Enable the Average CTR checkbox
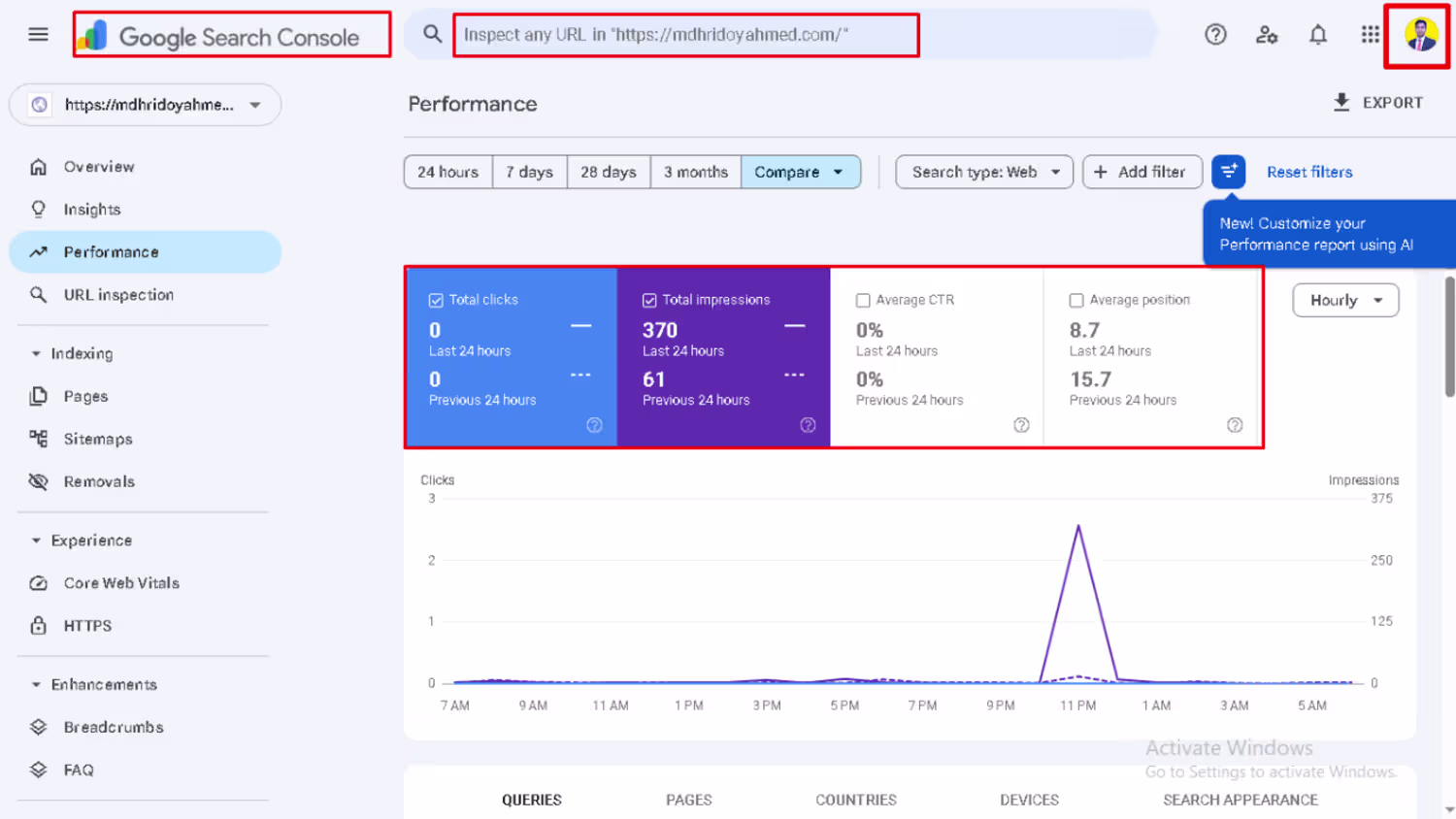The width and height of the screenshot is (1456, 819). [863, 301]
